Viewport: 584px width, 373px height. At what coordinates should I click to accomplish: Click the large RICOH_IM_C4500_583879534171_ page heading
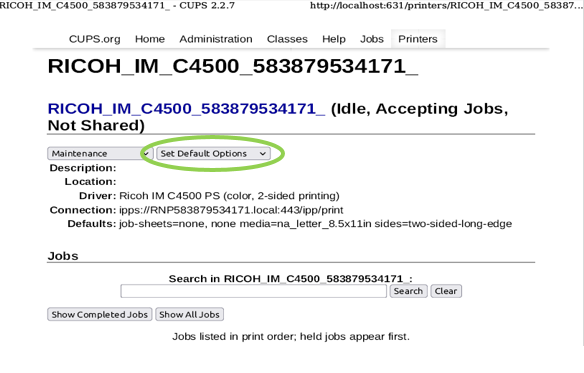pyautogui.click(x=233, y=66)
